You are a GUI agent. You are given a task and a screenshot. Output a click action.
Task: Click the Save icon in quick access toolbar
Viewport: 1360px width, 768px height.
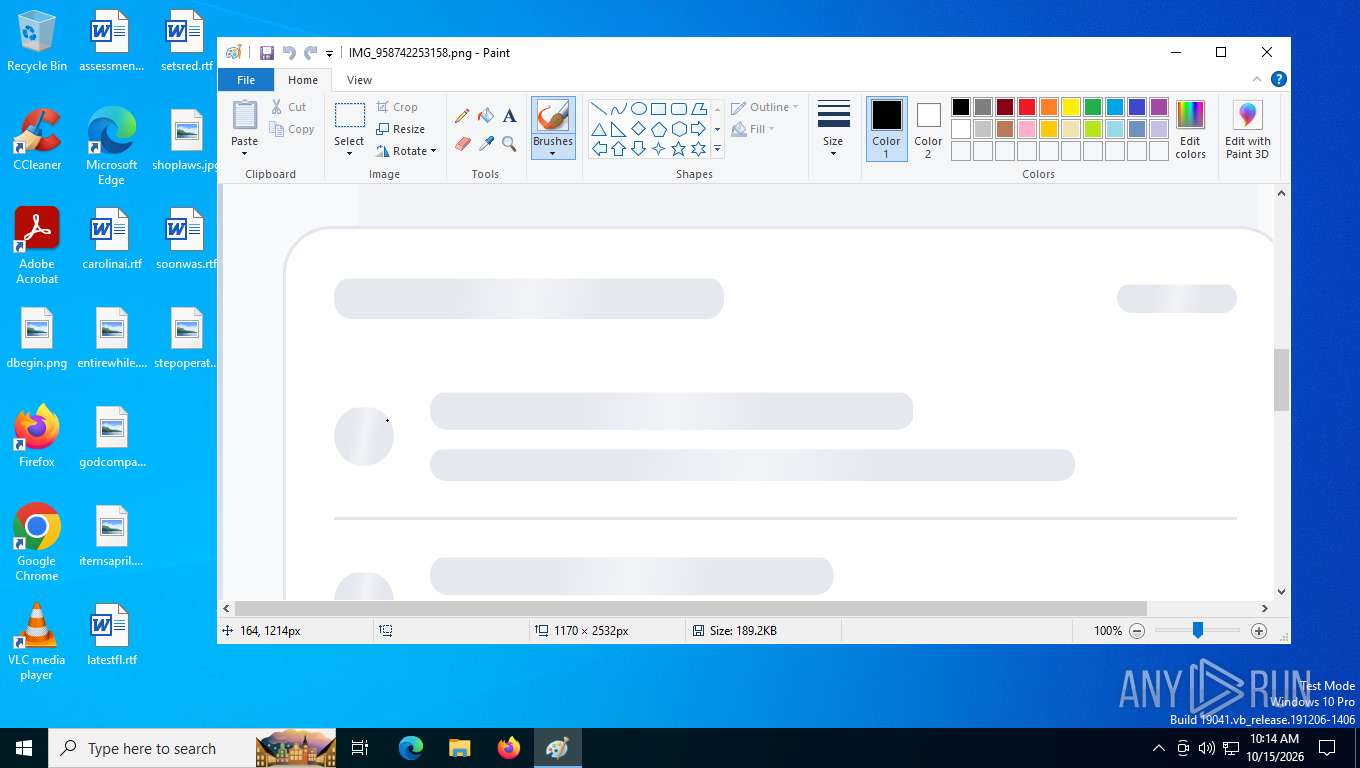pos(267,53)
